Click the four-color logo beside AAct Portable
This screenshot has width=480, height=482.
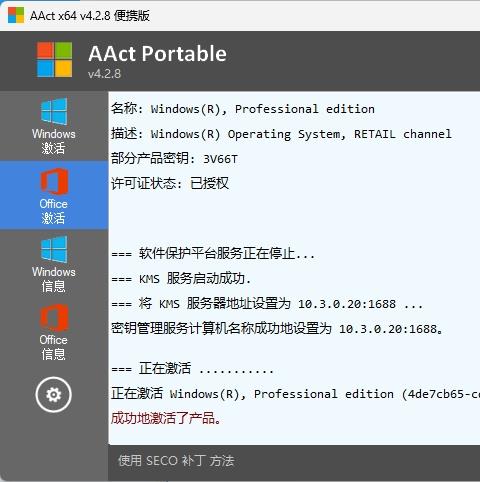54,59
